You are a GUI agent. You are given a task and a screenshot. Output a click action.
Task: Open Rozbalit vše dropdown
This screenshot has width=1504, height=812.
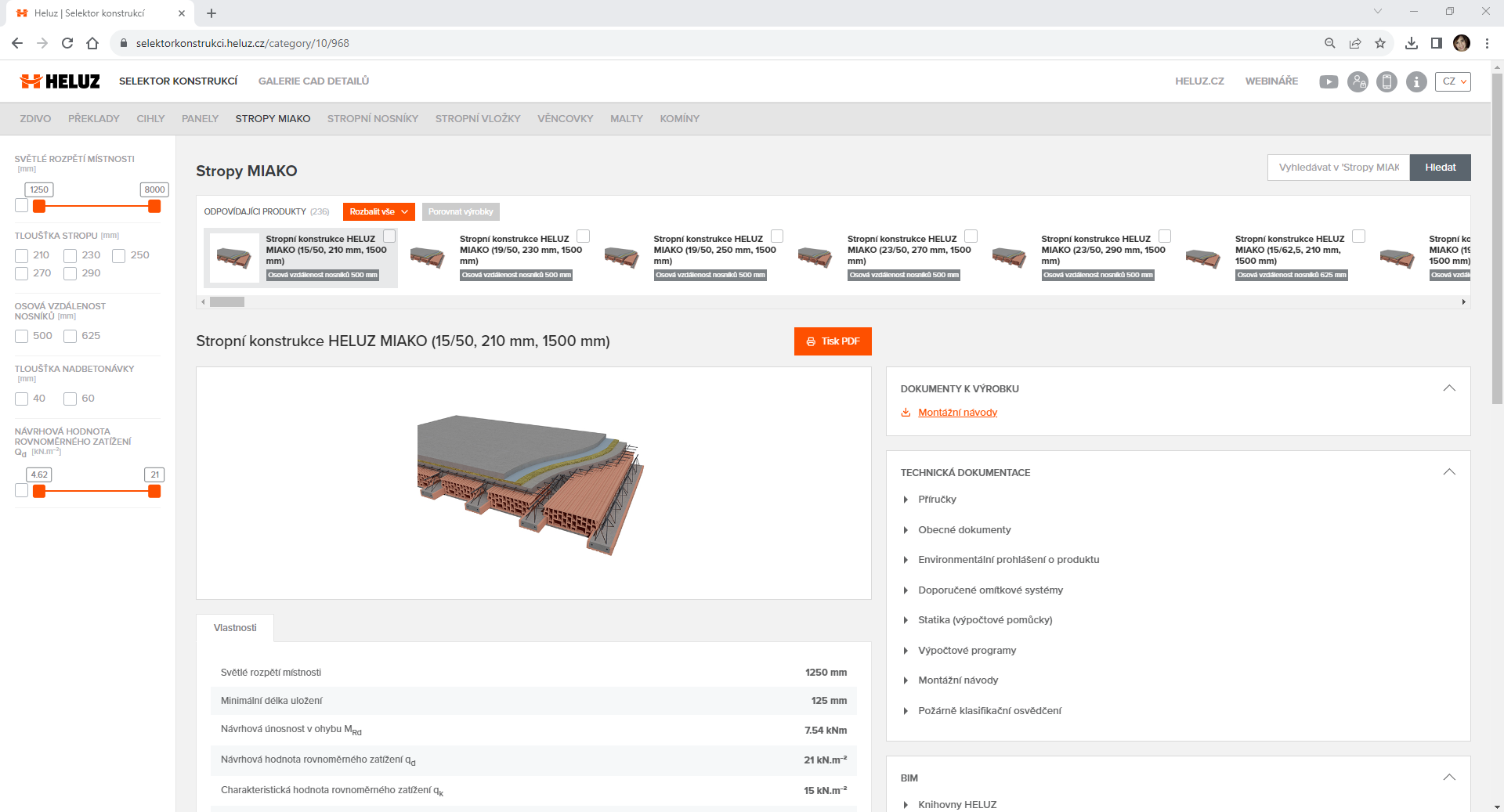tap(379, 211)
